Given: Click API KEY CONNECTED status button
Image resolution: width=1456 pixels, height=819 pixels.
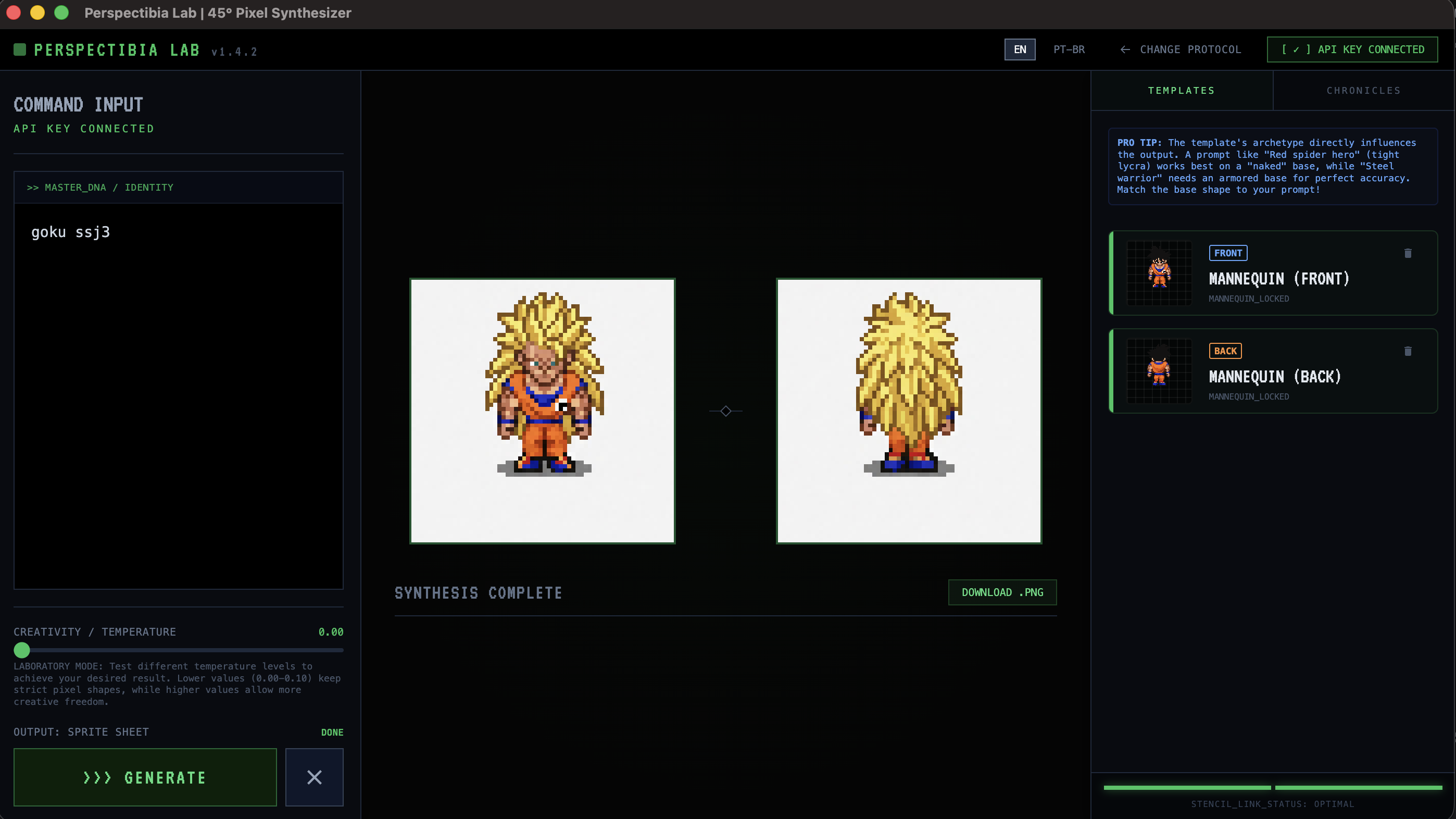Looking at the screenshot, I should coord(1352,50).
